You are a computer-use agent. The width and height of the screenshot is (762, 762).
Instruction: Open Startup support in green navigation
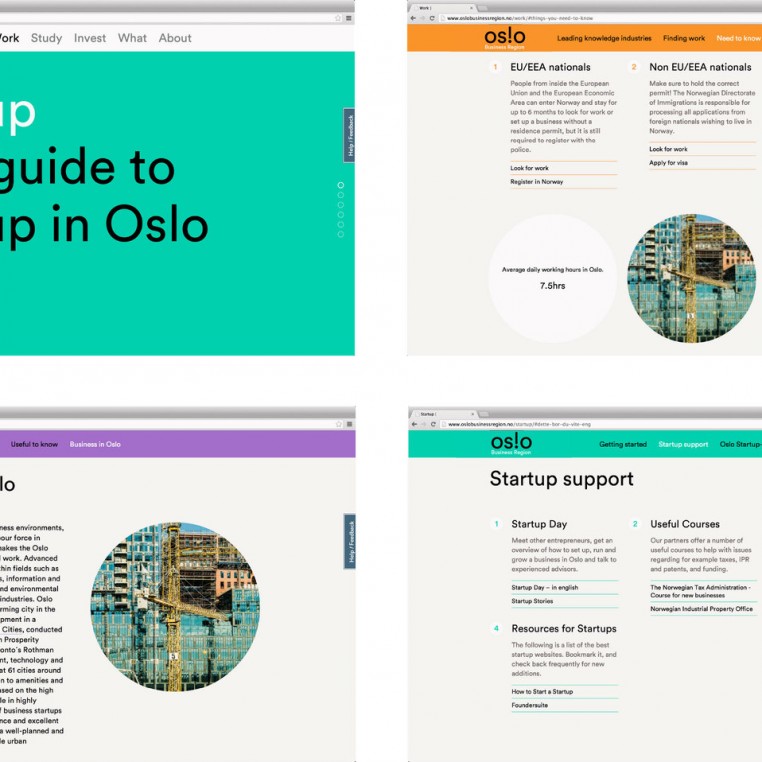(683, 444)
